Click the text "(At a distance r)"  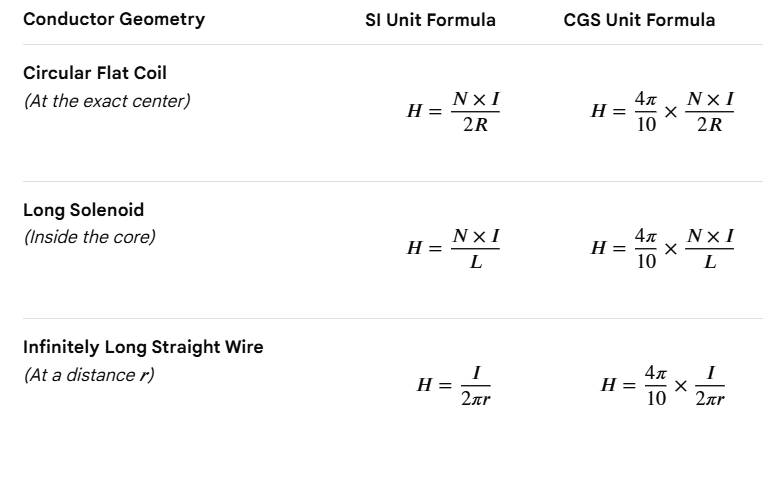click(89, 375)
